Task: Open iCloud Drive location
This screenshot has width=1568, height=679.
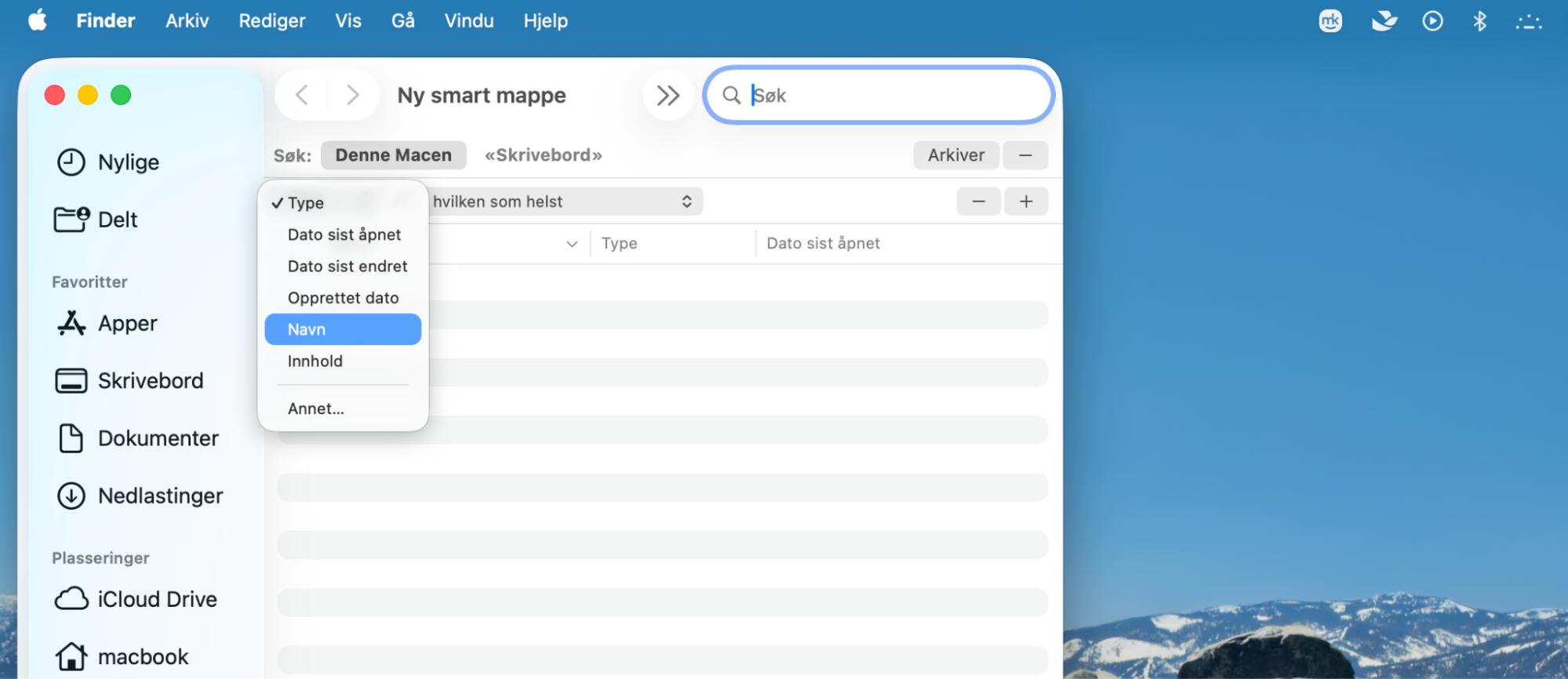Action: pyautogui.click(x=136, y=599)
